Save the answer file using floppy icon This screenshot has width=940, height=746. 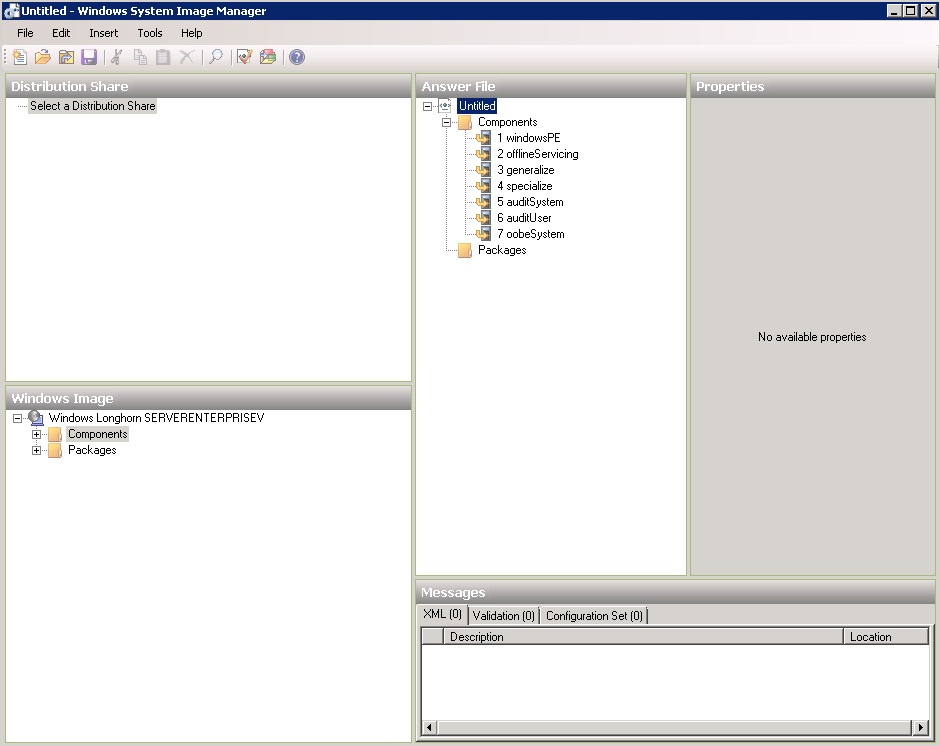(x=89, y=57)
